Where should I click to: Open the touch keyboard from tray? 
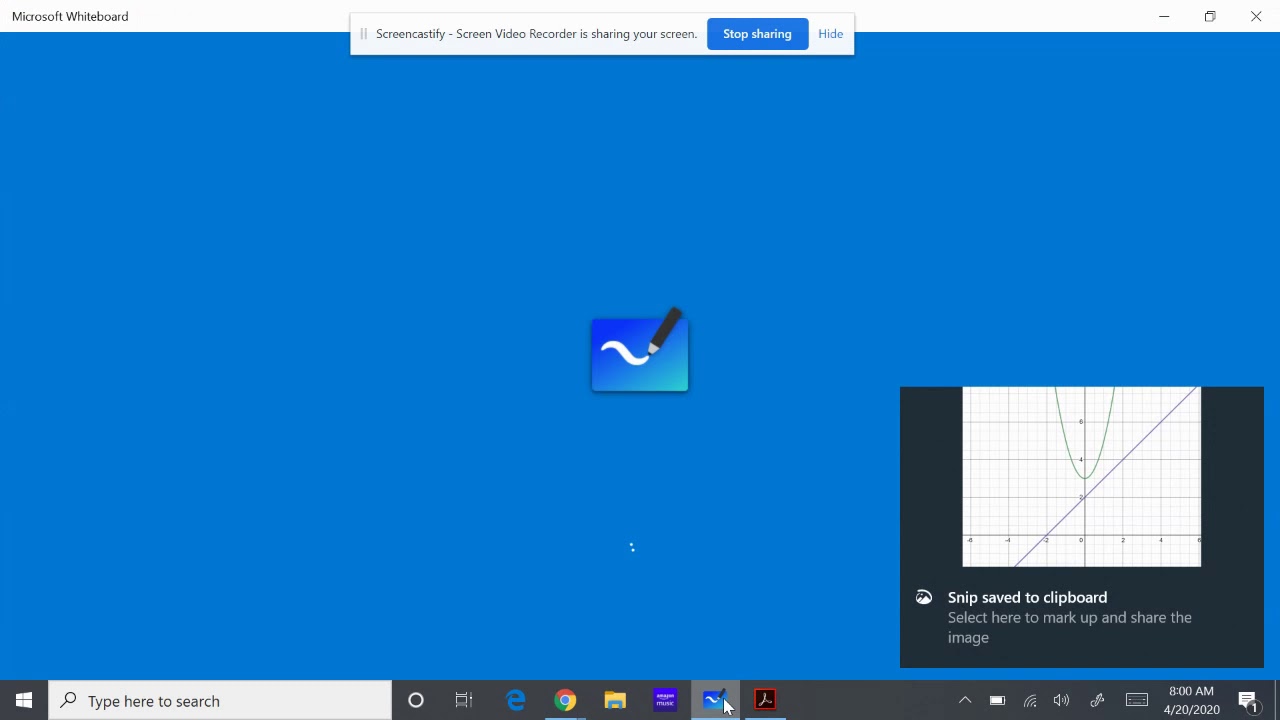click(1137, 700)
